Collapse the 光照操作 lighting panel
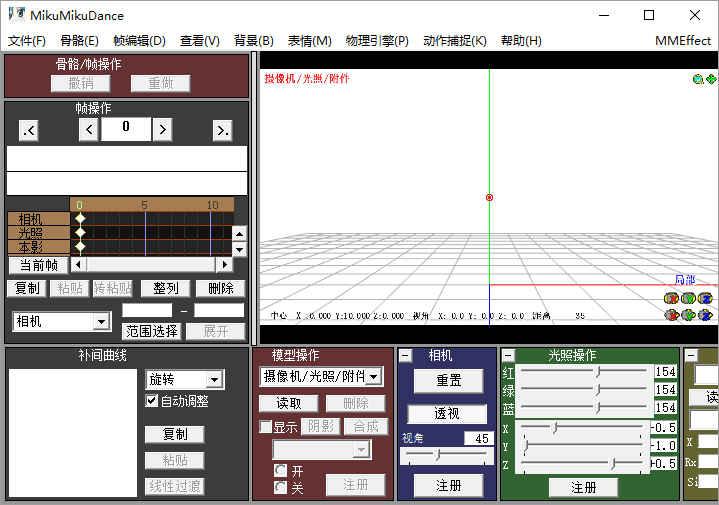The width and height of the screenshot is (719, 505). (509, 355)
